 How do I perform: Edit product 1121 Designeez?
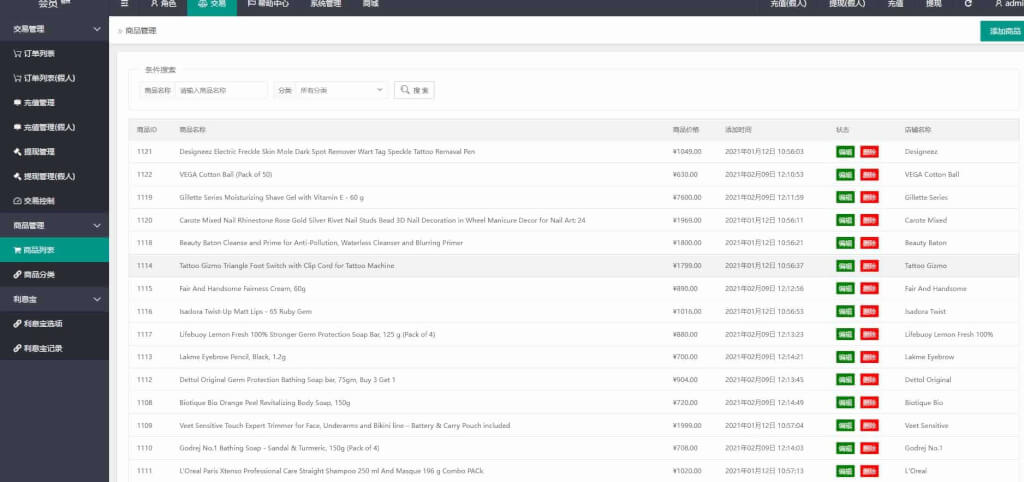845,152
